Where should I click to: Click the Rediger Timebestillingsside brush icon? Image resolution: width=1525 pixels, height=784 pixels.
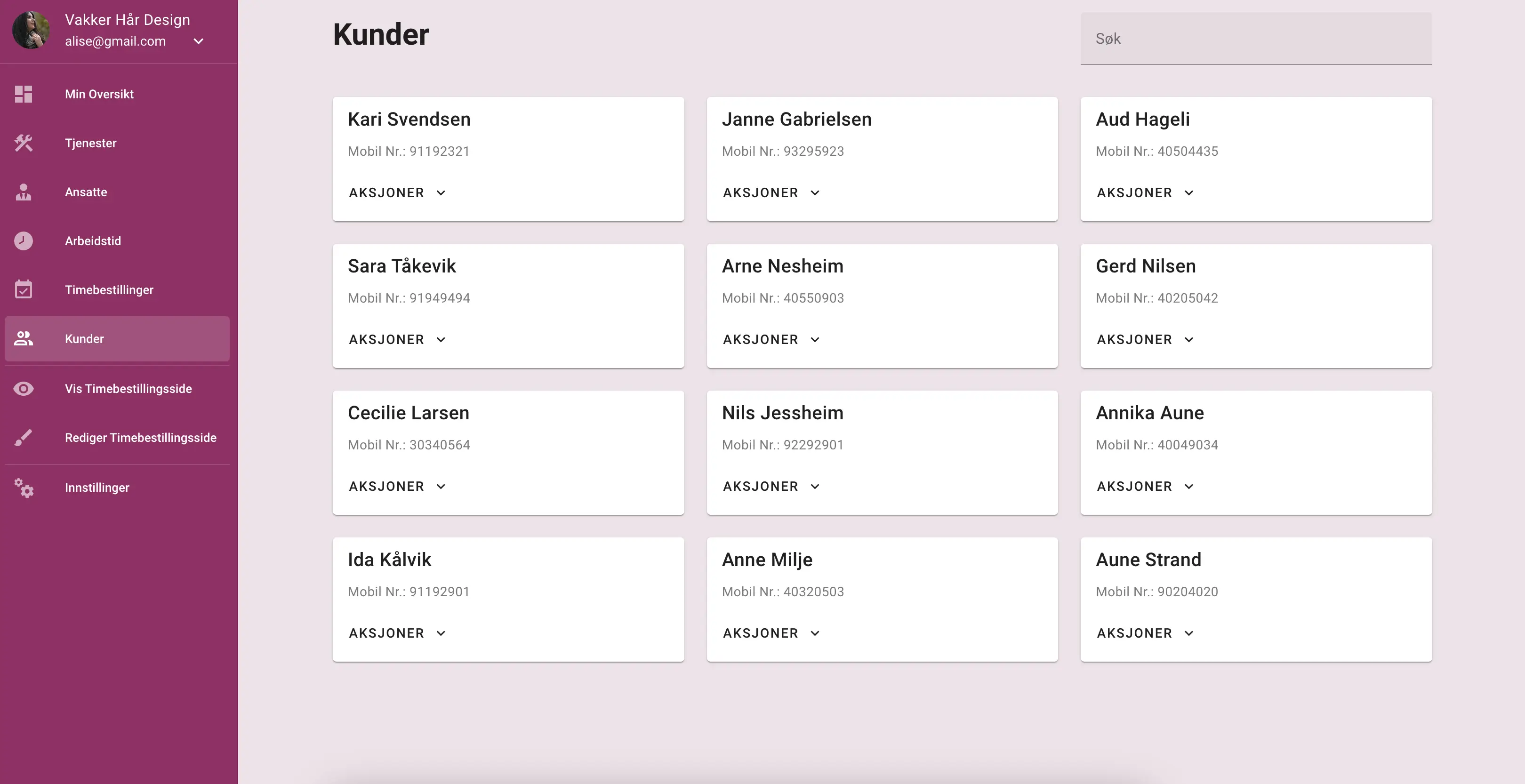click(24, 438)
